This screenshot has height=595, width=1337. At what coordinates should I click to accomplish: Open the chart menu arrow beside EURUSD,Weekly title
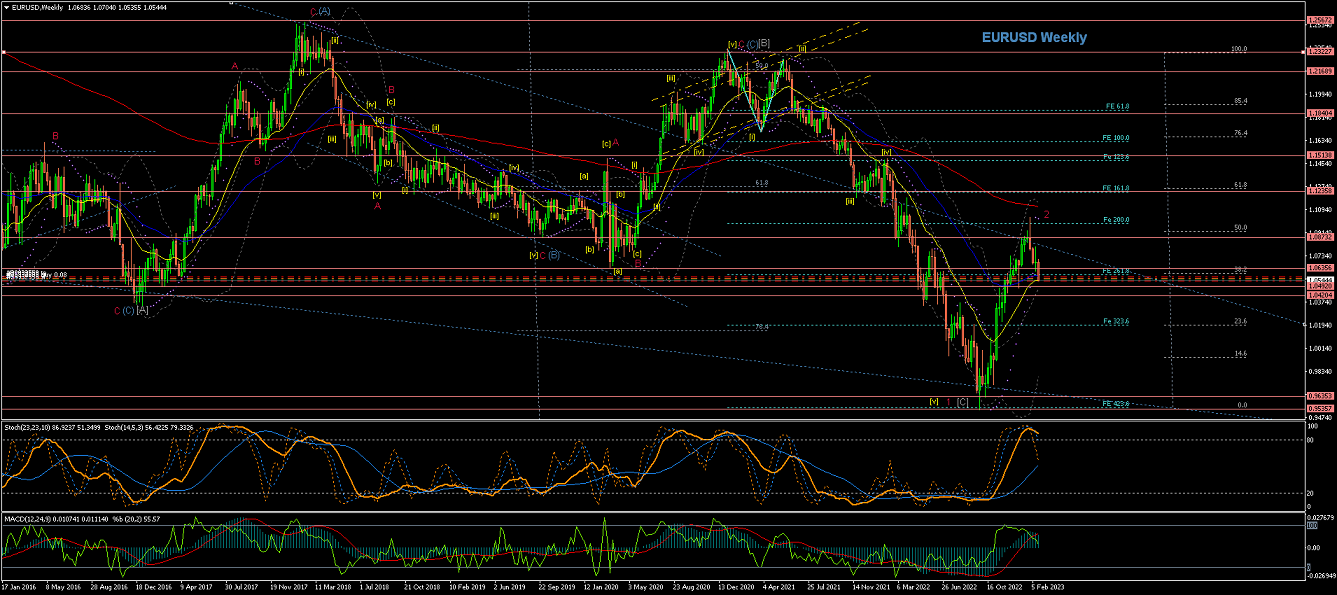click(x=7, y=8)
